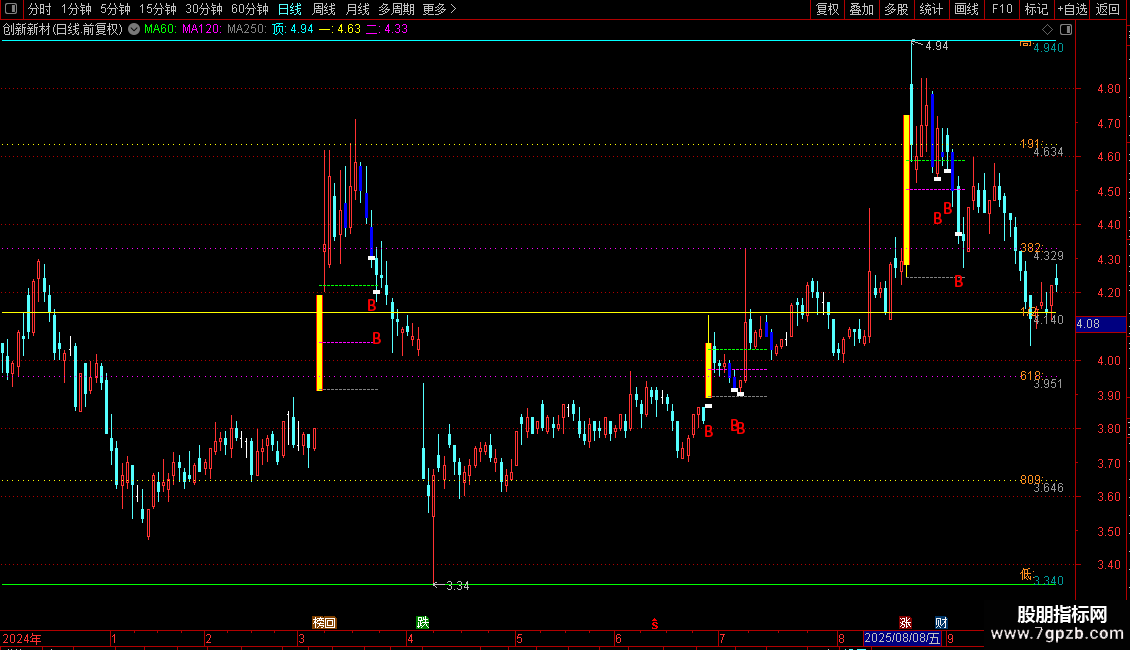Open the indicator dropdown next to 创新新材
This screenshot has height=650, width=1130.
tap(134, 29)
